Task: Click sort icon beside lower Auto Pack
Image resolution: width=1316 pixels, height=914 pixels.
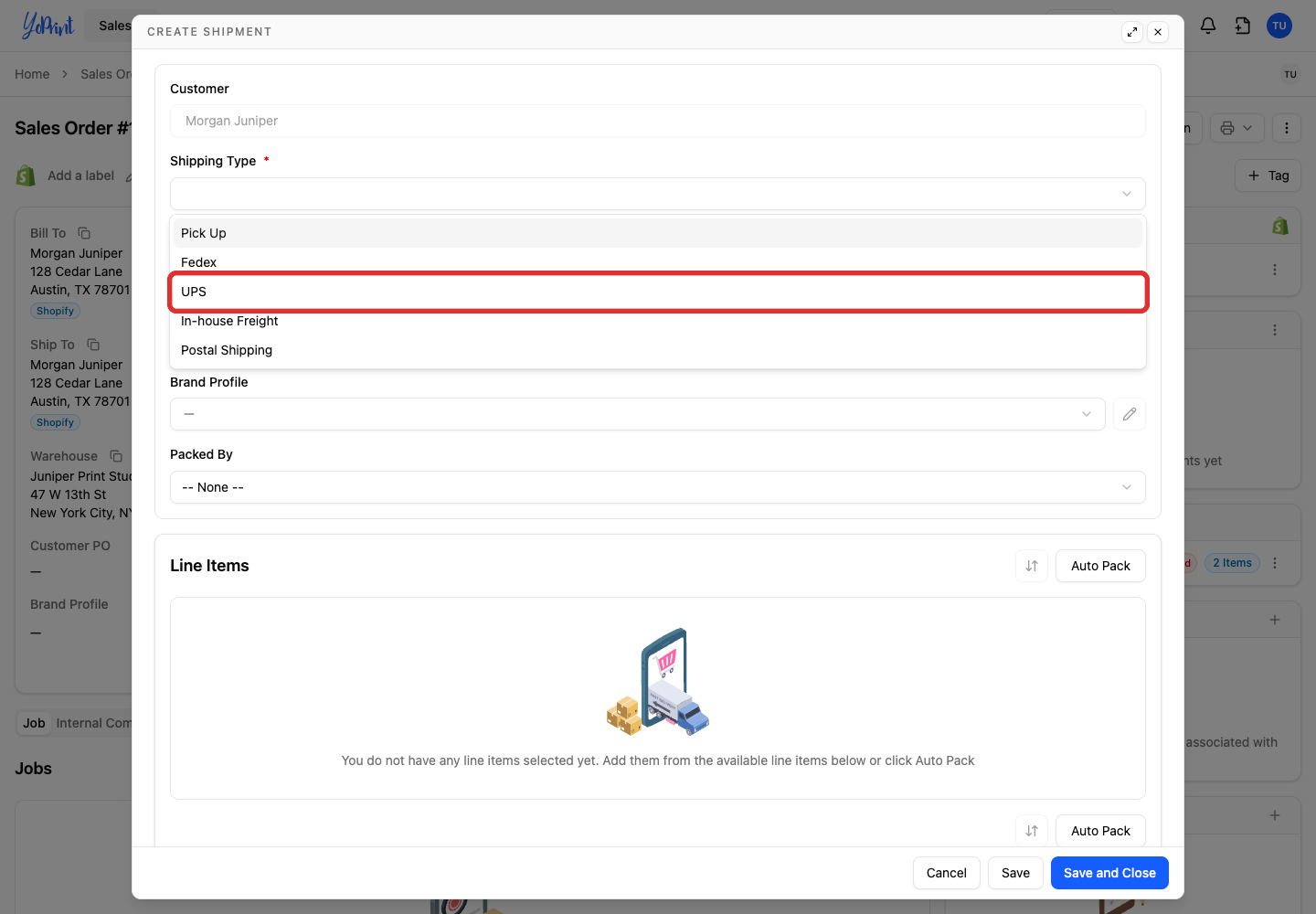Action: point(1032,831)
